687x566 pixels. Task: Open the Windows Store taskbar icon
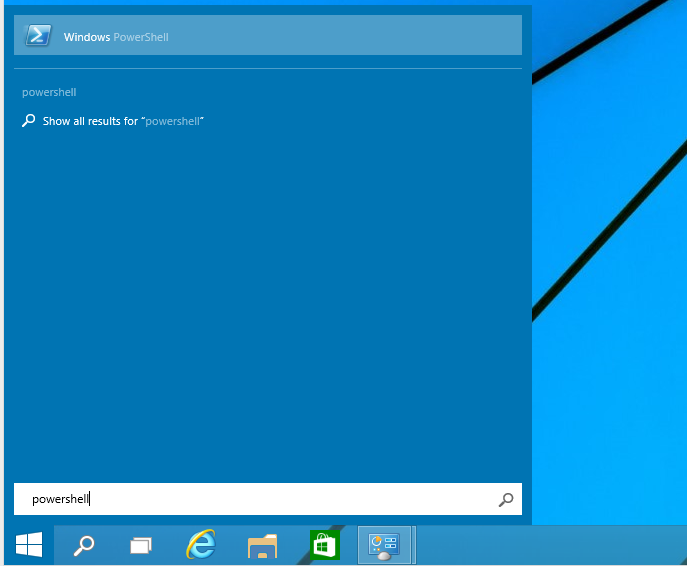click(x=325, y=545)
